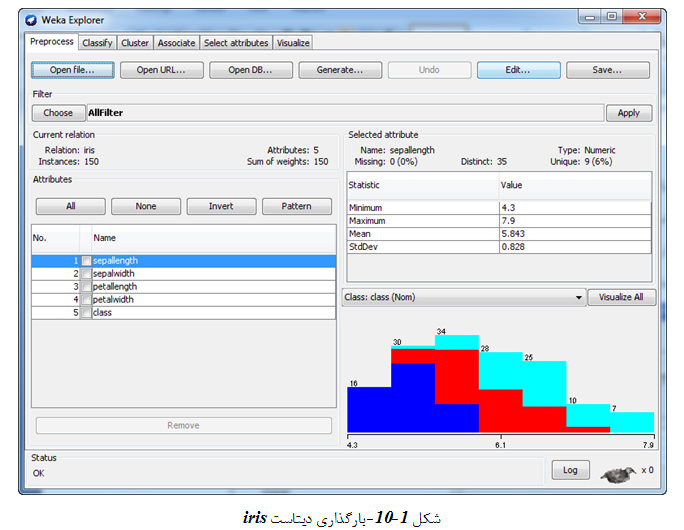Click the Weka Explorer title bar icon

tap(31, 20)
